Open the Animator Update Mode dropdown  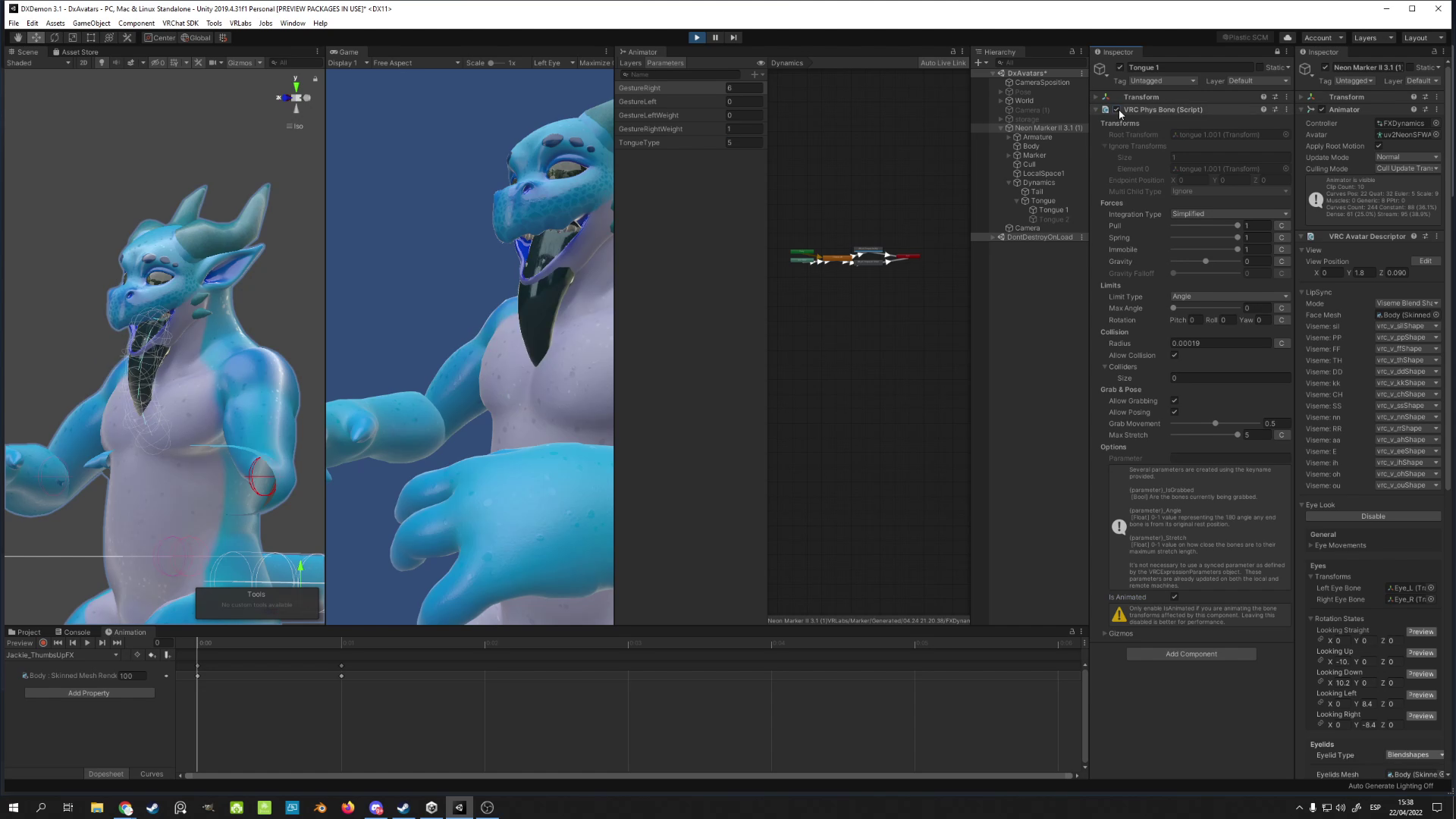[x=1407, y=157]
